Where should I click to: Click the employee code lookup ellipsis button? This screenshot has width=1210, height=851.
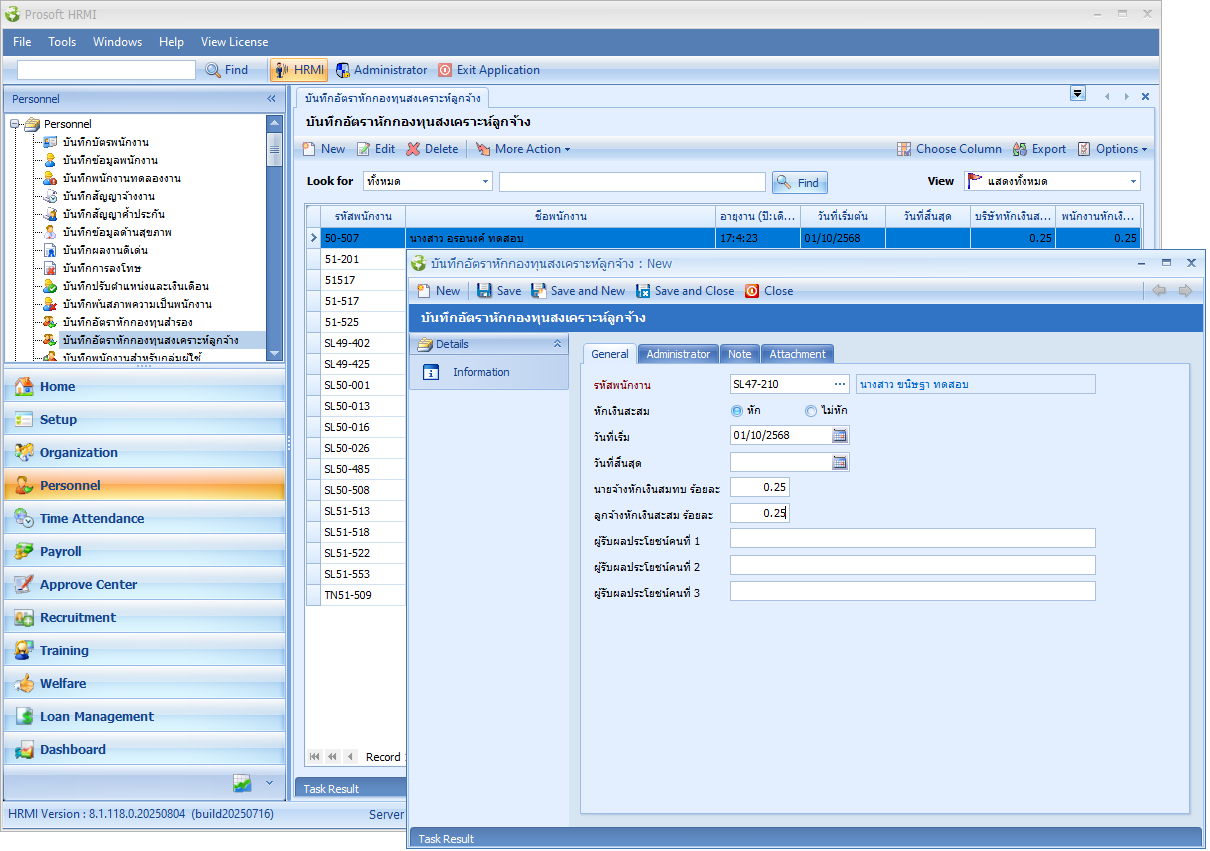tap(840, 384)
